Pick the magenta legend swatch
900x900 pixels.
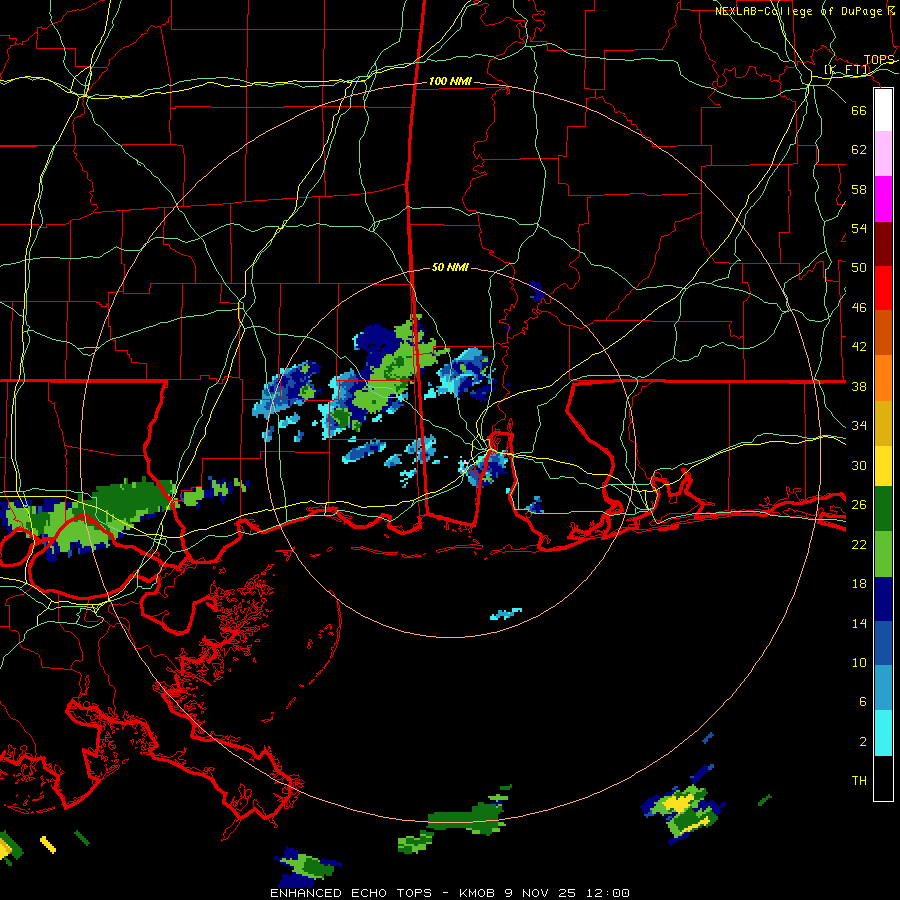click(883, 199)
